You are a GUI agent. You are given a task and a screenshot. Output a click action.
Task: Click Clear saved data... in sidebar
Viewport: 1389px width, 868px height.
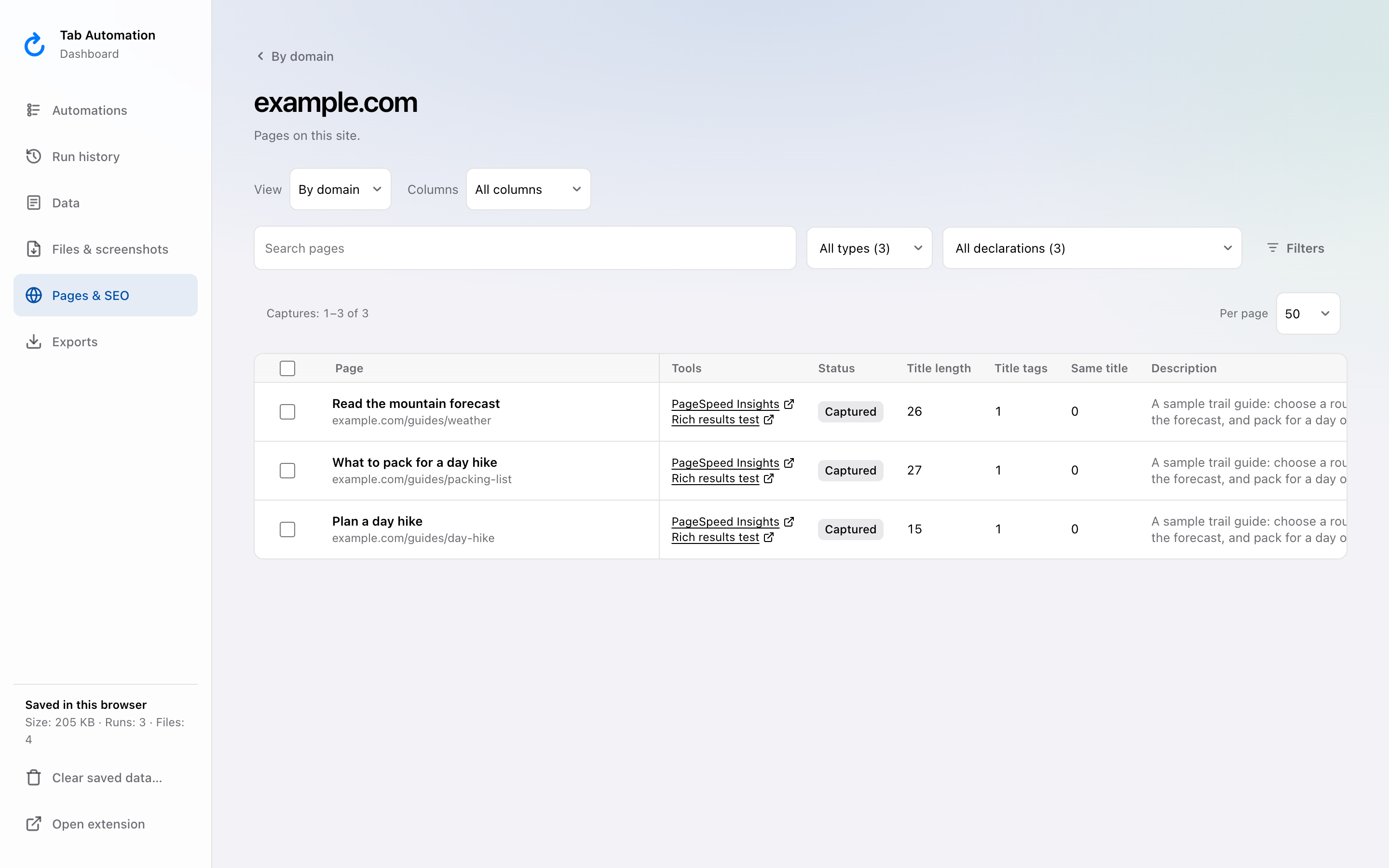click(106, 777)
